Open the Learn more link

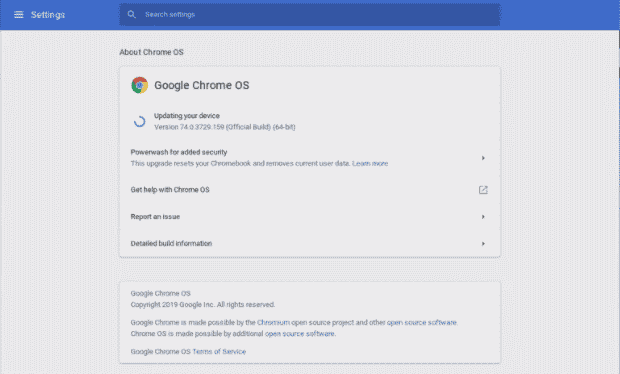coord(370,163)
